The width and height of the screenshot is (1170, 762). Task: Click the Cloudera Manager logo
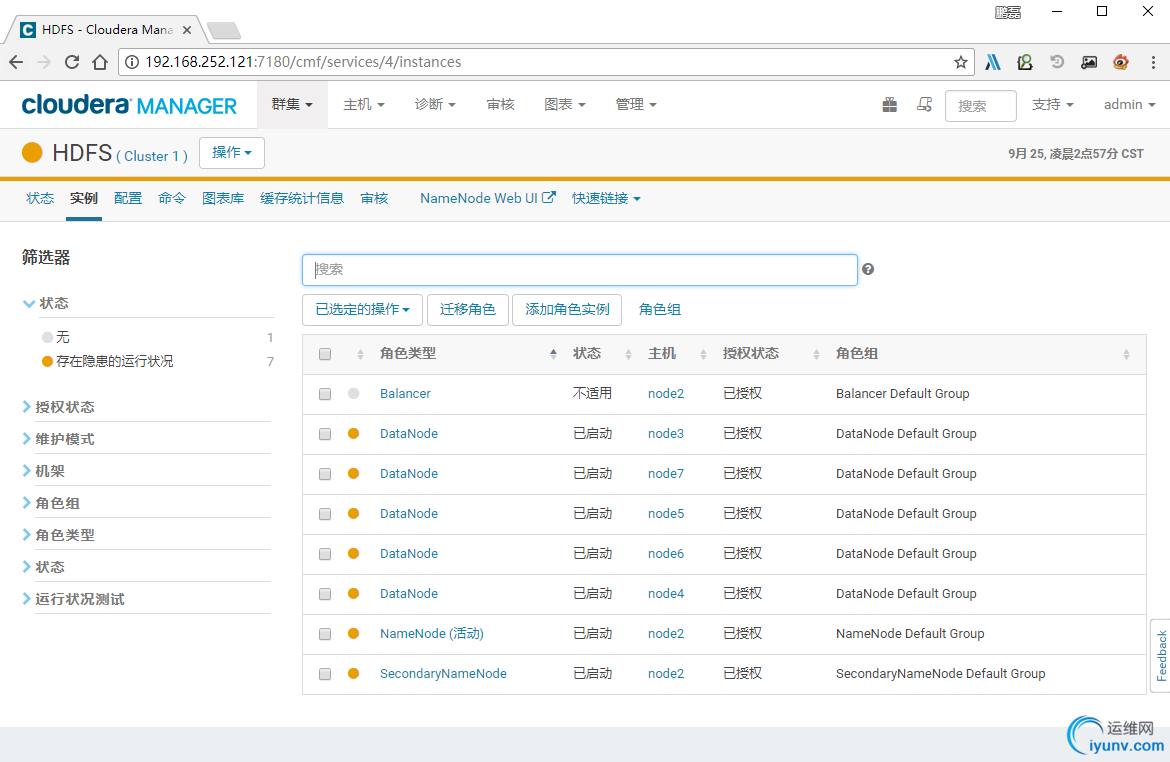click(129, 104)
